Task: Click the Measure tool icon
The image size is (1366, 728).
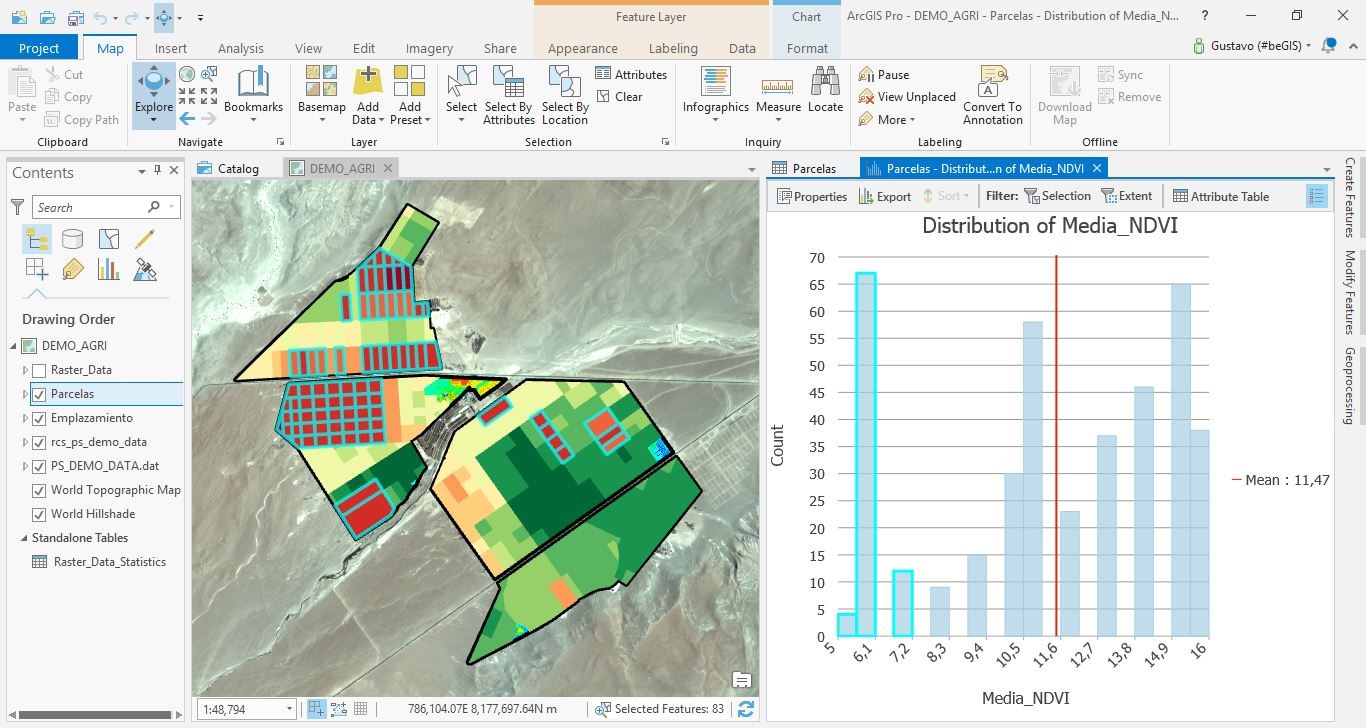Action: click(x=778, y=85)
